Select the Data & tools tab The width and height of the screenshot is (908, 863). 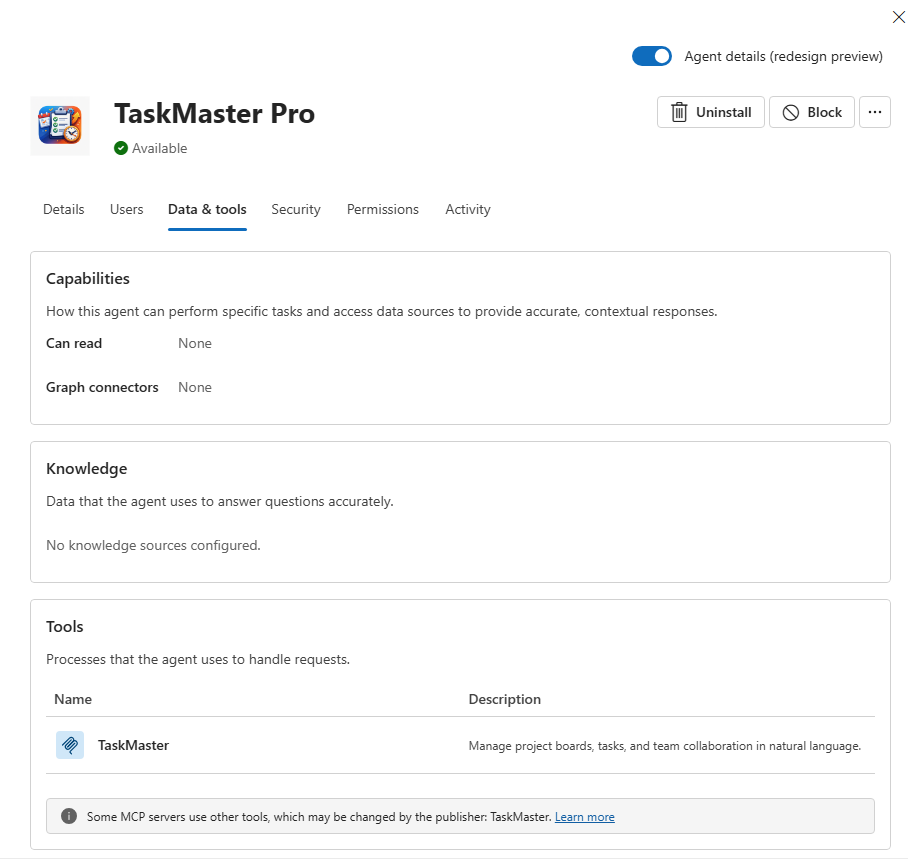click(207, 209)
